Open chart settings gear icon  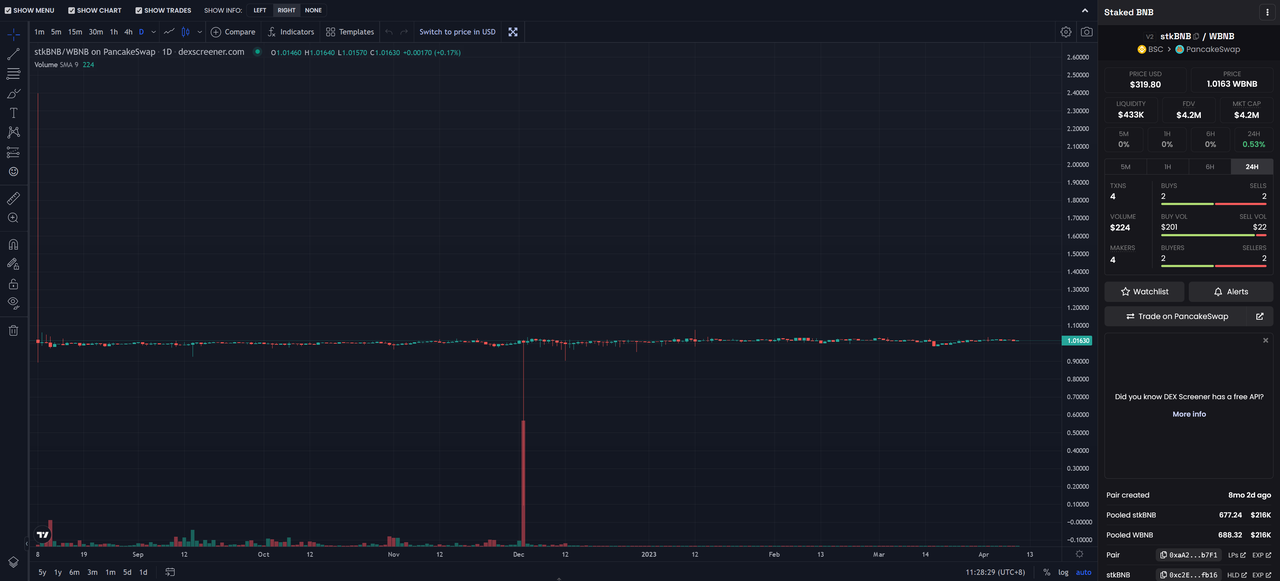tap(1066, 32)
